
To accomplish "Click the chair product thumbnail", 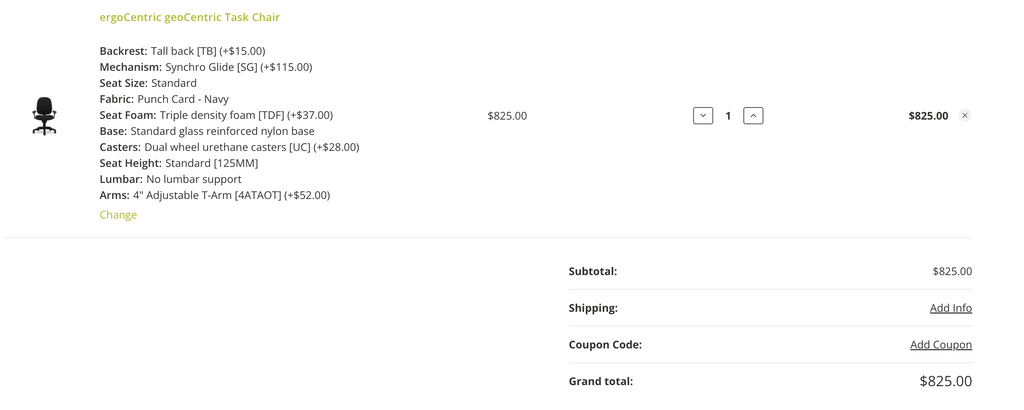I will tap(44, 116).
